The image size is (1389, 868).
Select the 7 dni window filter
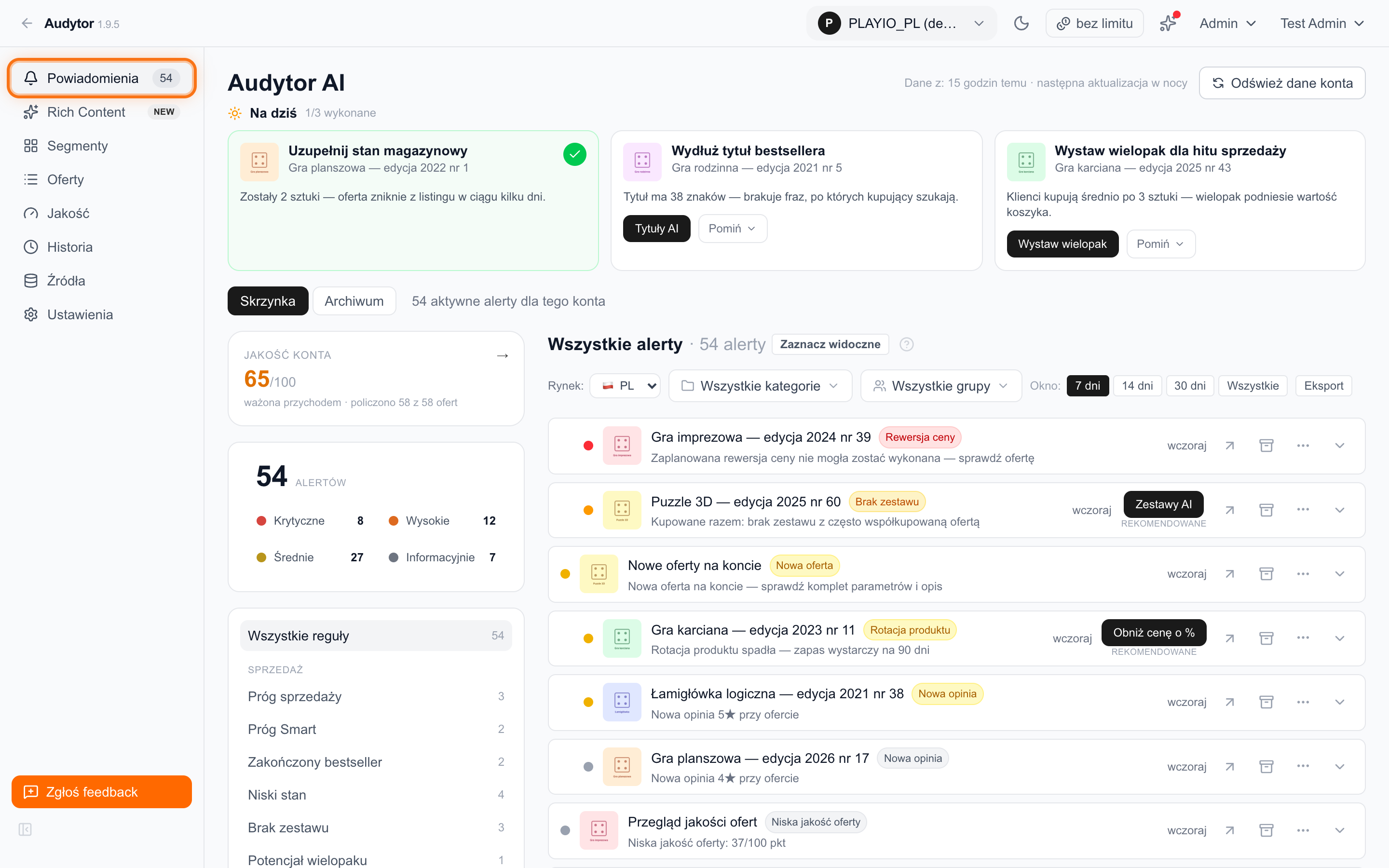[1087, 386]
